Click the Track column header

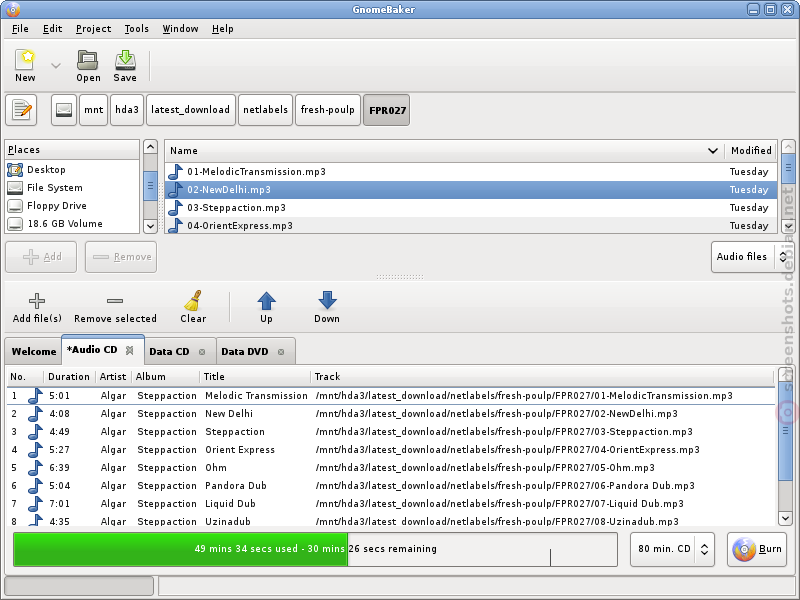tap(542, 377)
